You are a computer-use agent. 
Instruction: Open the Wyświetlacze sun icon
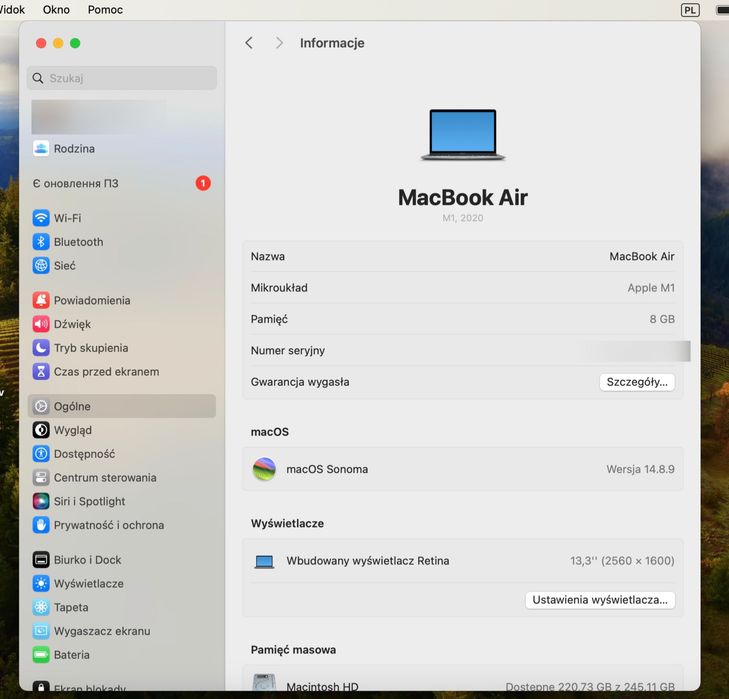click(x=41, y=583)
